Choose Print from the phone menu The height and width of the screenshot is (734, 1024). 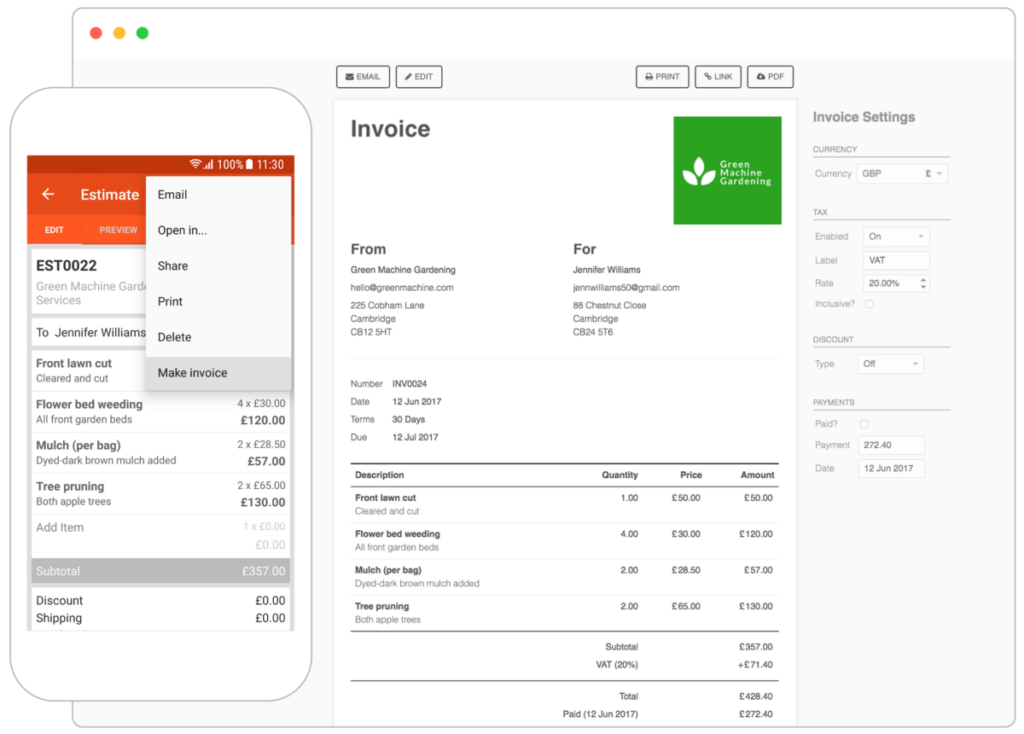pyautogui.click(x=218, y=301)
